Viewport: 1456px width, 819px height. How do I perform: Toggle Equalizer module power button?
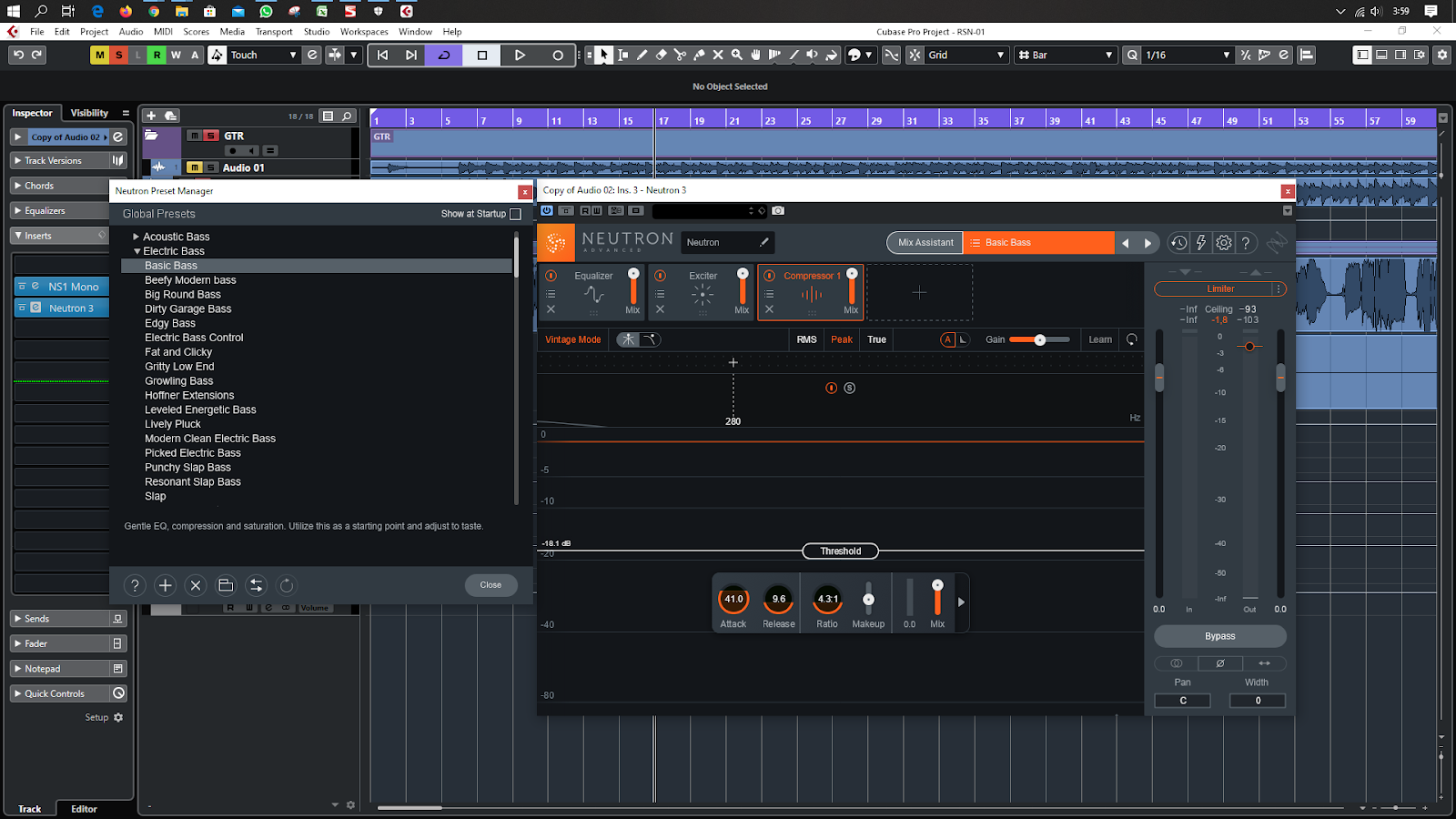(551, 276)
